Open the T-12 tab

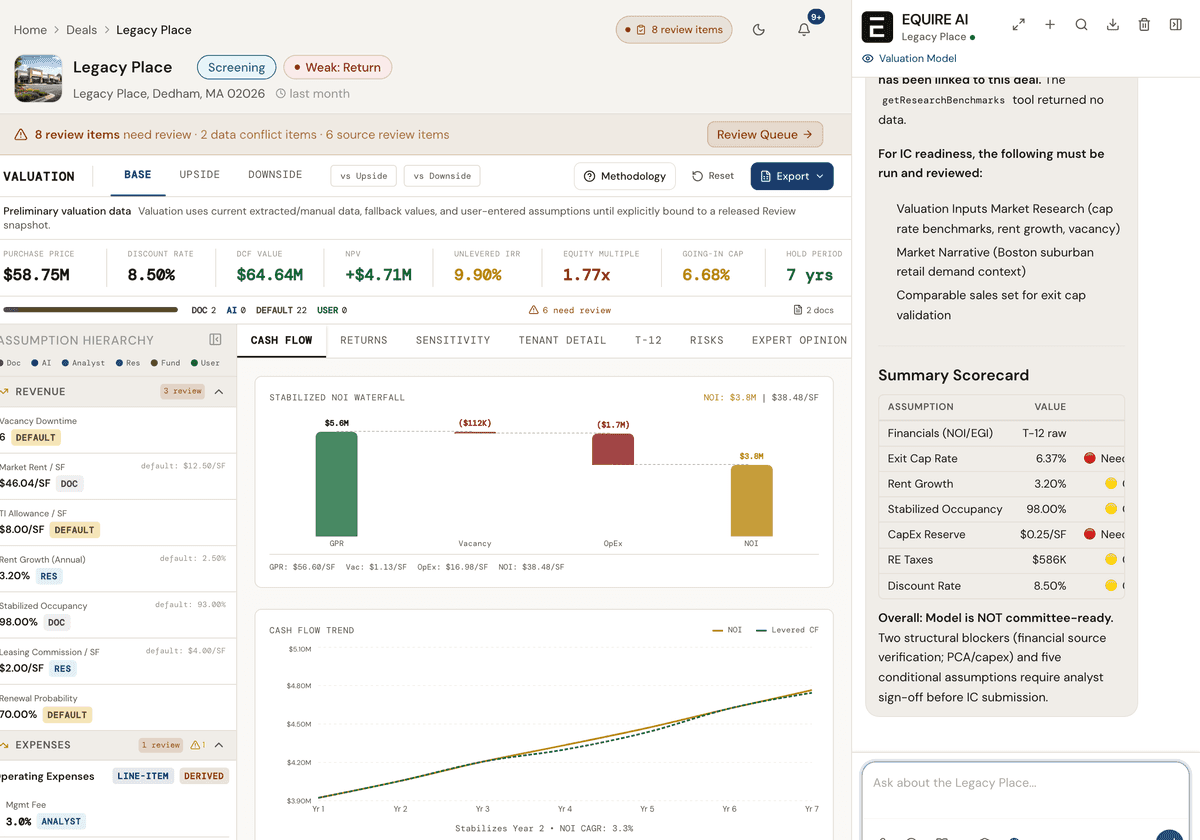648,340
